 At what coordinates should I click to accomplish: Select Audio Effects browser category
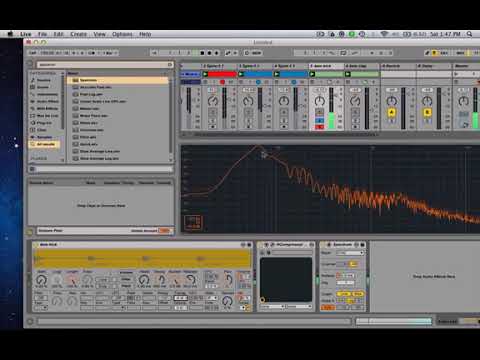[45, 101]
